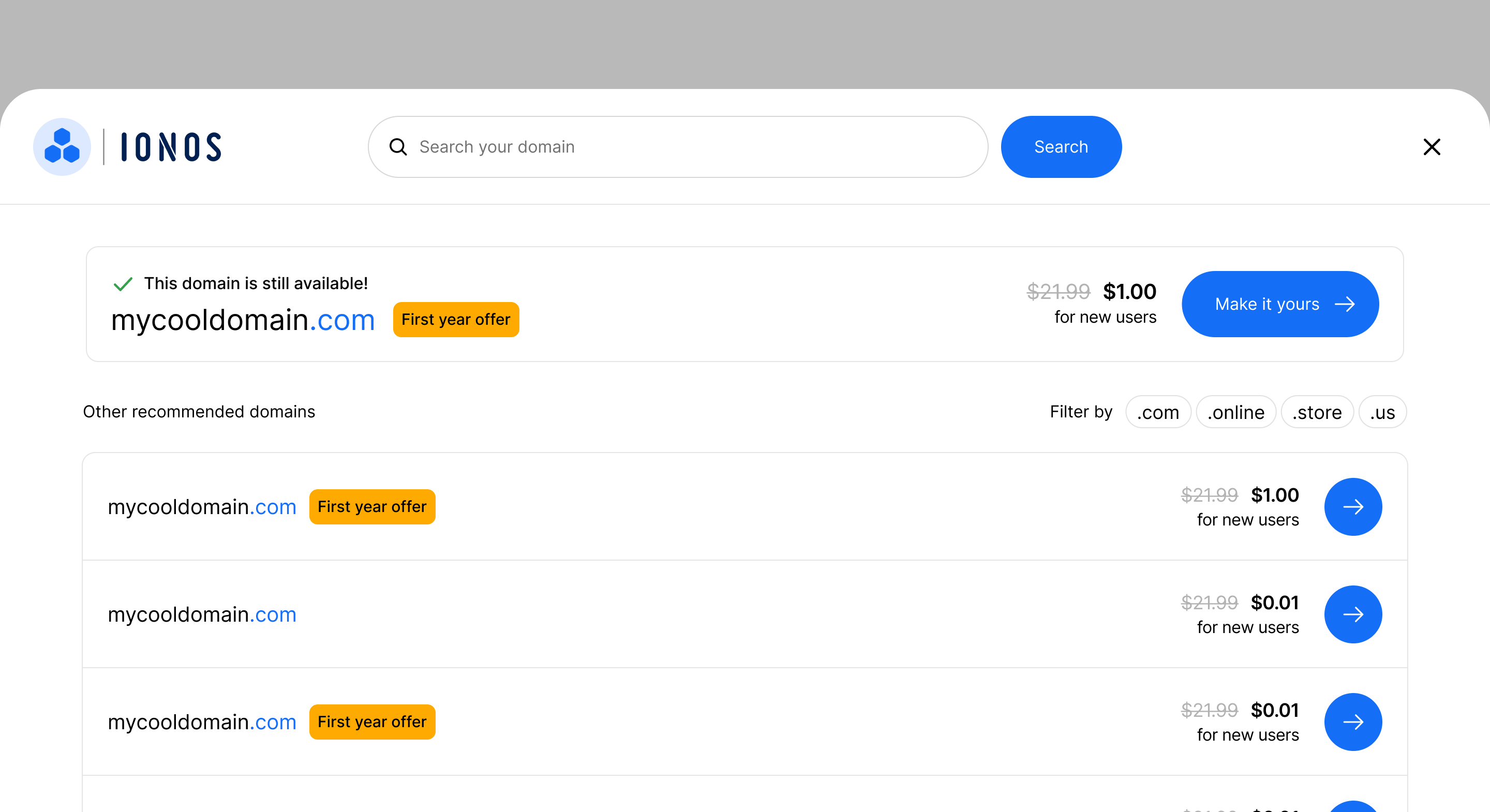Click the "Other recommended domains" heading
This screenshot has height=812, width=1490.
coord(199,412)
